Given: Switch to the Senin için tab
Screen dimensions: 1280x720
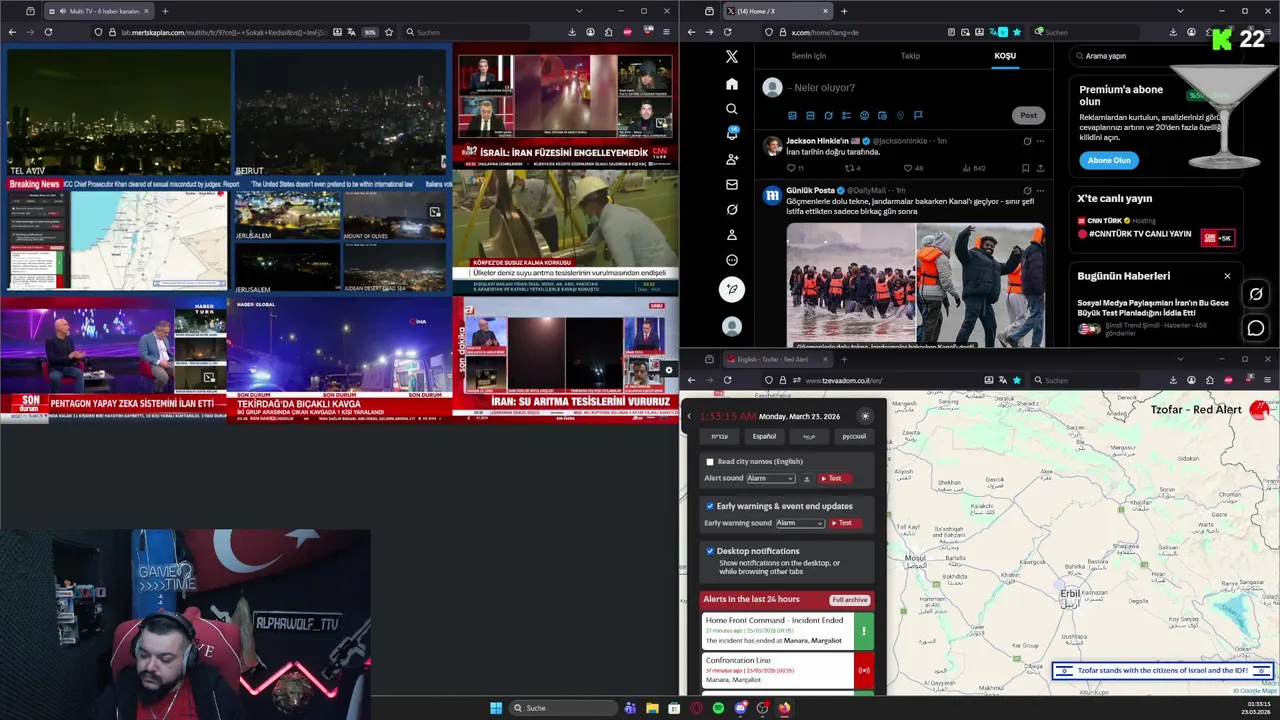Looking at the screenshot, I should click(808, 56).
